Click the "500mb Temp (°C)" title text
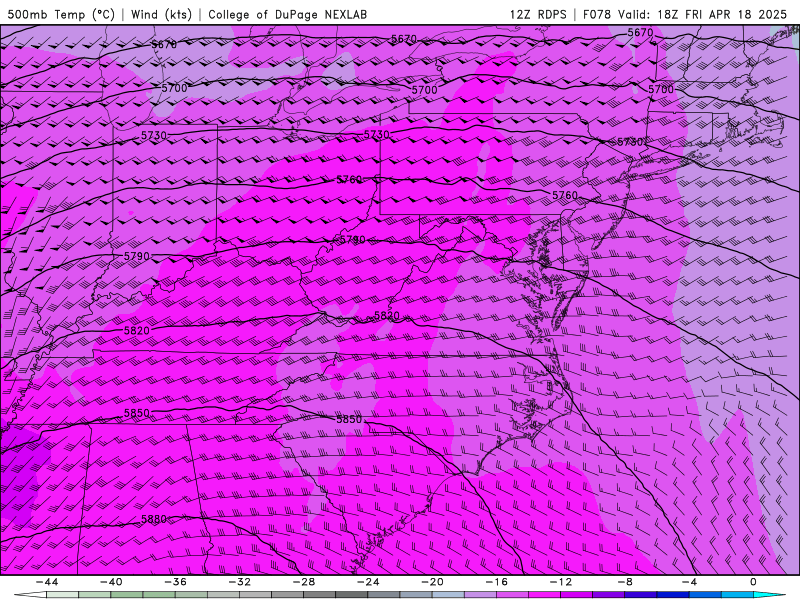The height and width of the screenshot is (600, 800). point(61,14)
